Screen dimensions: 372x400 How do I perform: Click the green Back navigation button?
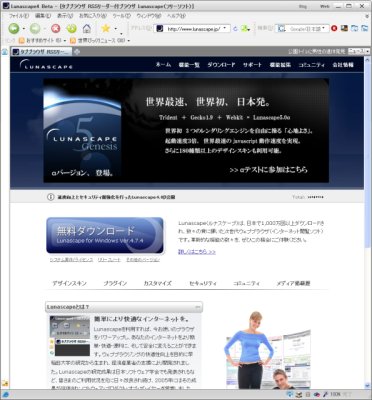14,29
